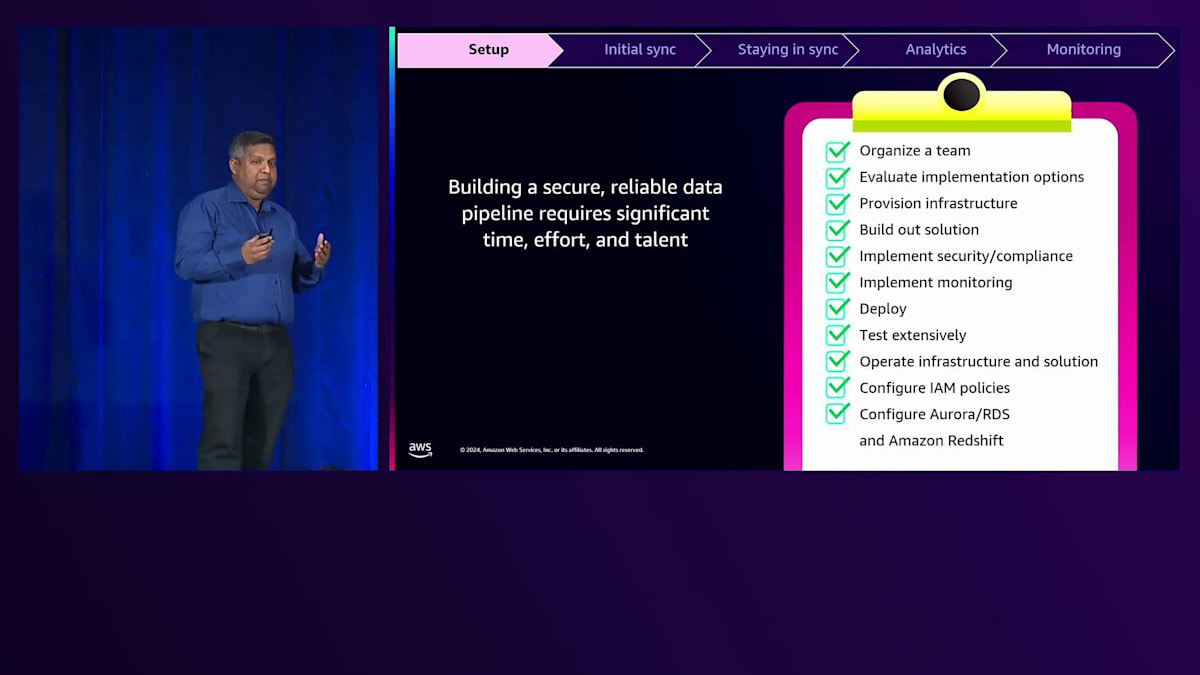Click the text 'Organize a team'
This screenshot has height=675, width=1200.
click(x=915, y=151)
